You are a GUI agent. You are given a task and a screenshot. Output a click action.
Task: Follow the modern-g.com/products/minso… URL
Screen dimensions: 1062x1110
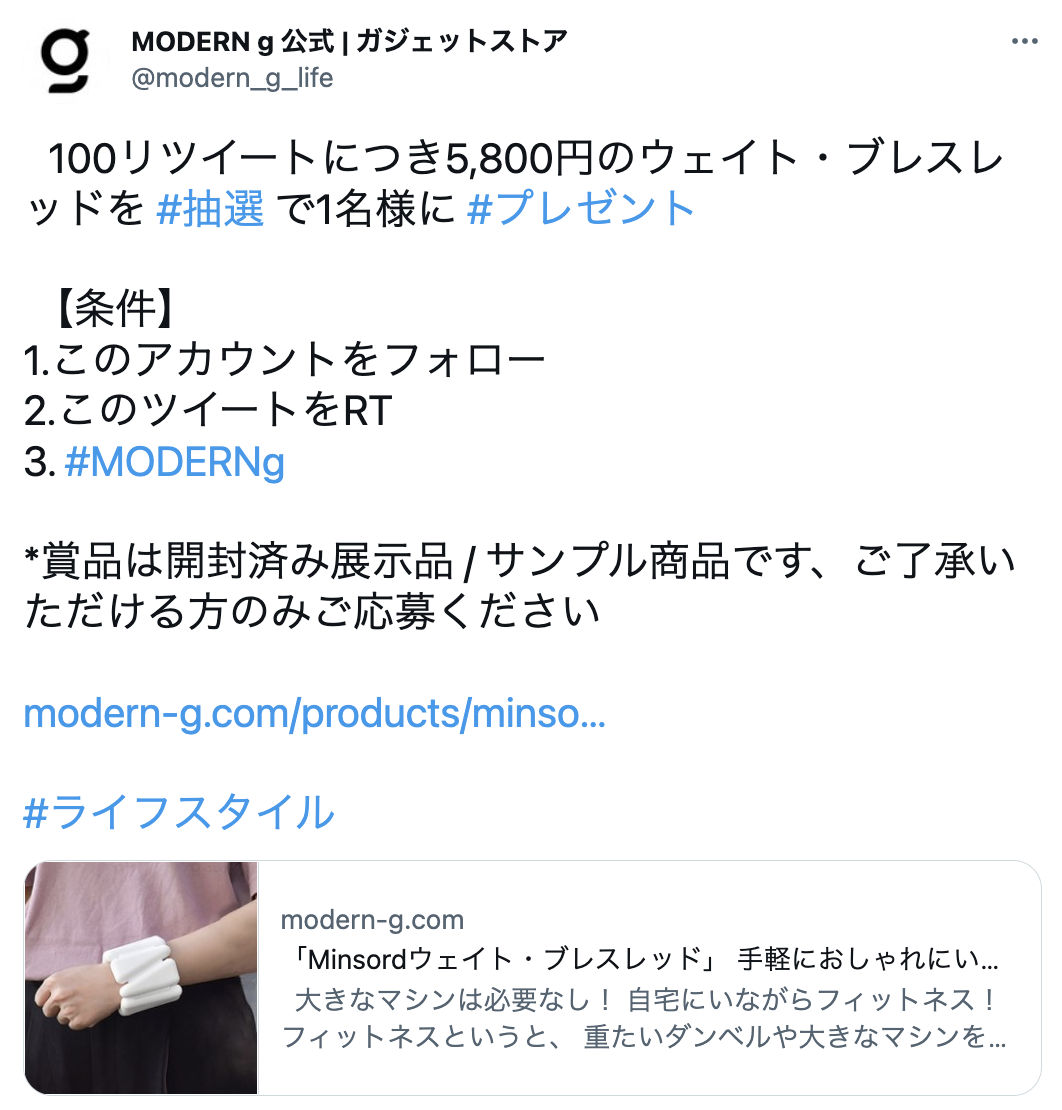click(x=314, y=713)
